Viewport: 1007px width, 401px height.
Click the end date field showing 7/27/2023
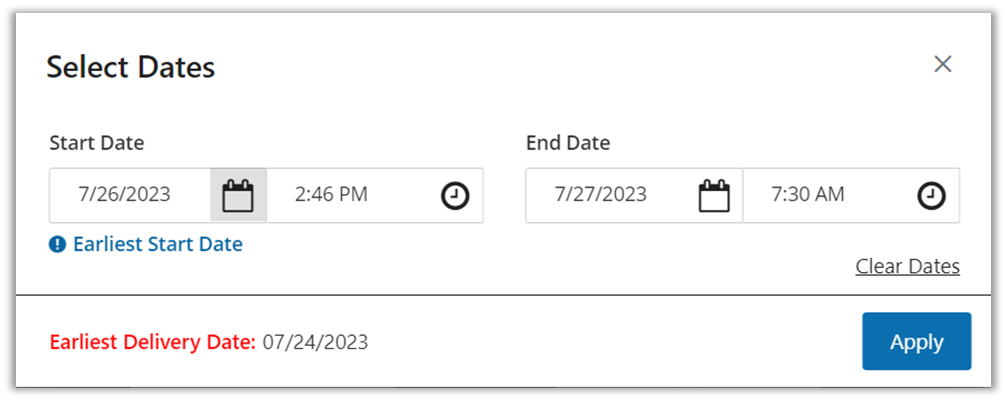pos(601,195)
